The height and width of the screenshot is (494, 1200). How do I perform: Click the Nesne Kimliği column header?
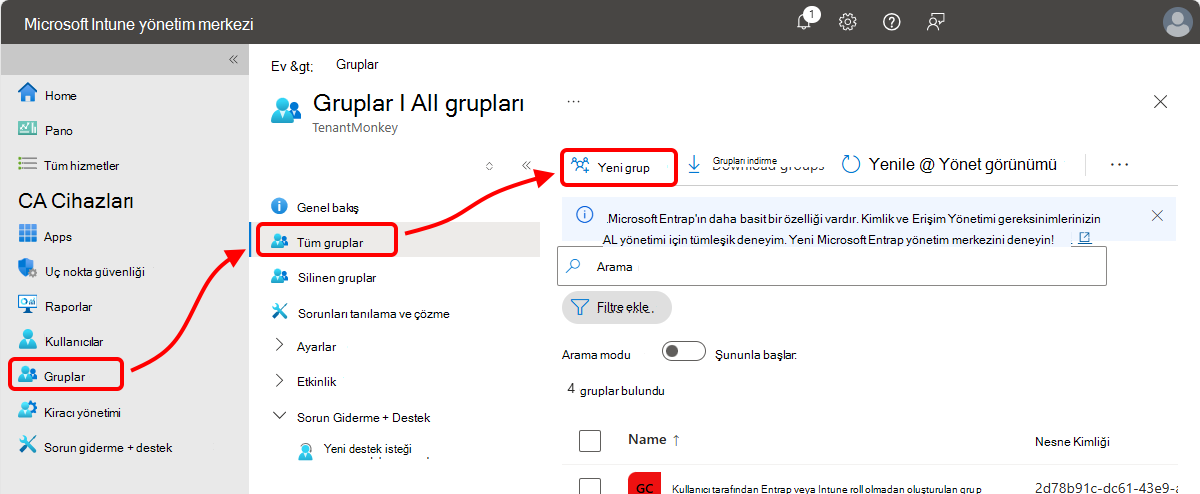coord(1072,441)
